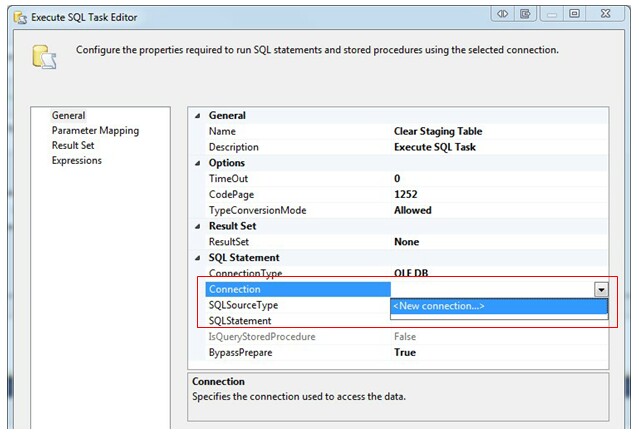The height and width of the screenshot is (439, 639).
Task: Choose <New connection...> from the list
Action: tap(439, 306)
